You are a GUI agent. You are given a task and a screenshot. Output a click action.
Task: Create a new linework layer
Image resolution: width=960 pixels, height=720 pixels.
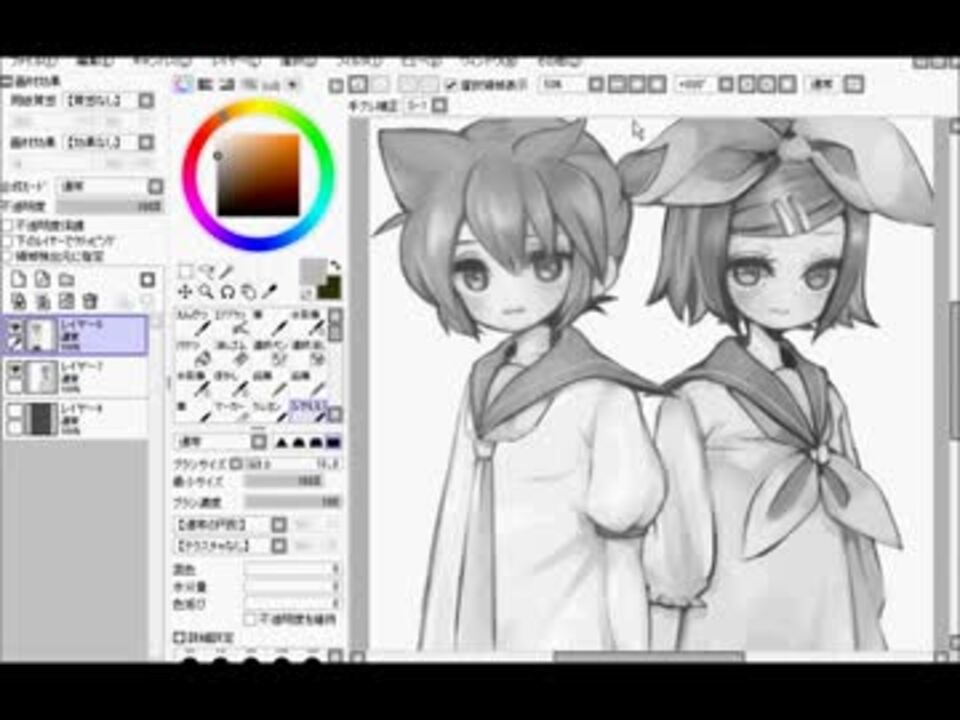42,280
